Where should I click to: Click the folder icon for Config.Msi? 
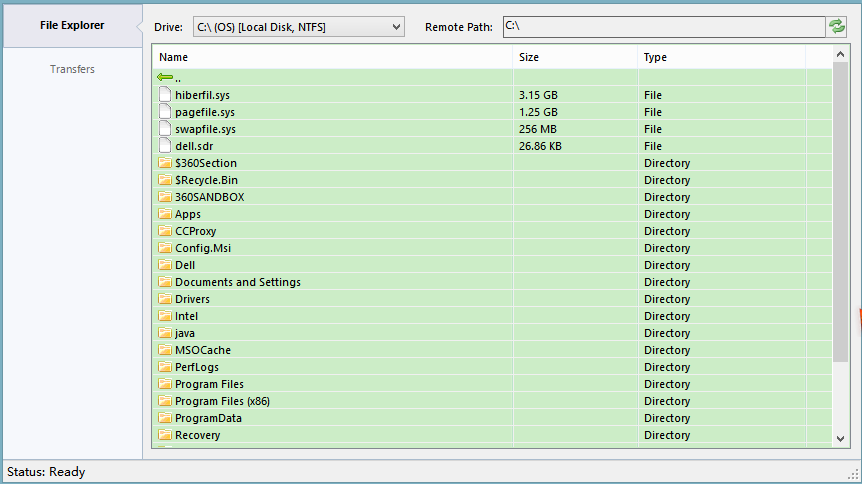[164, 248]
